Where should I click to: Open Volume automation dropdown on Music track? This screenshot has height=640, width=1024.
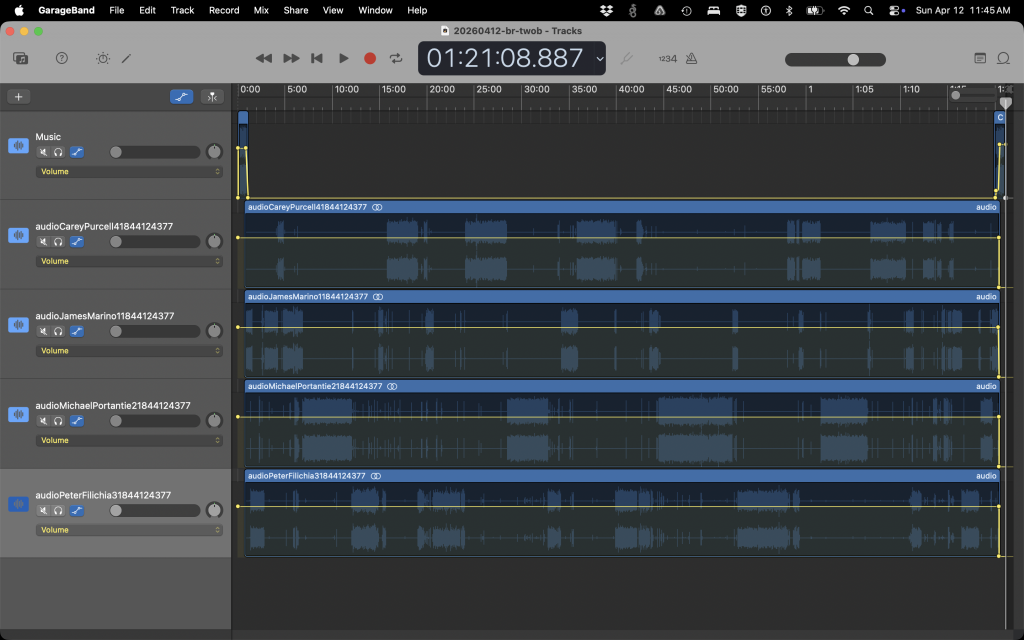[x=129, y=172]
